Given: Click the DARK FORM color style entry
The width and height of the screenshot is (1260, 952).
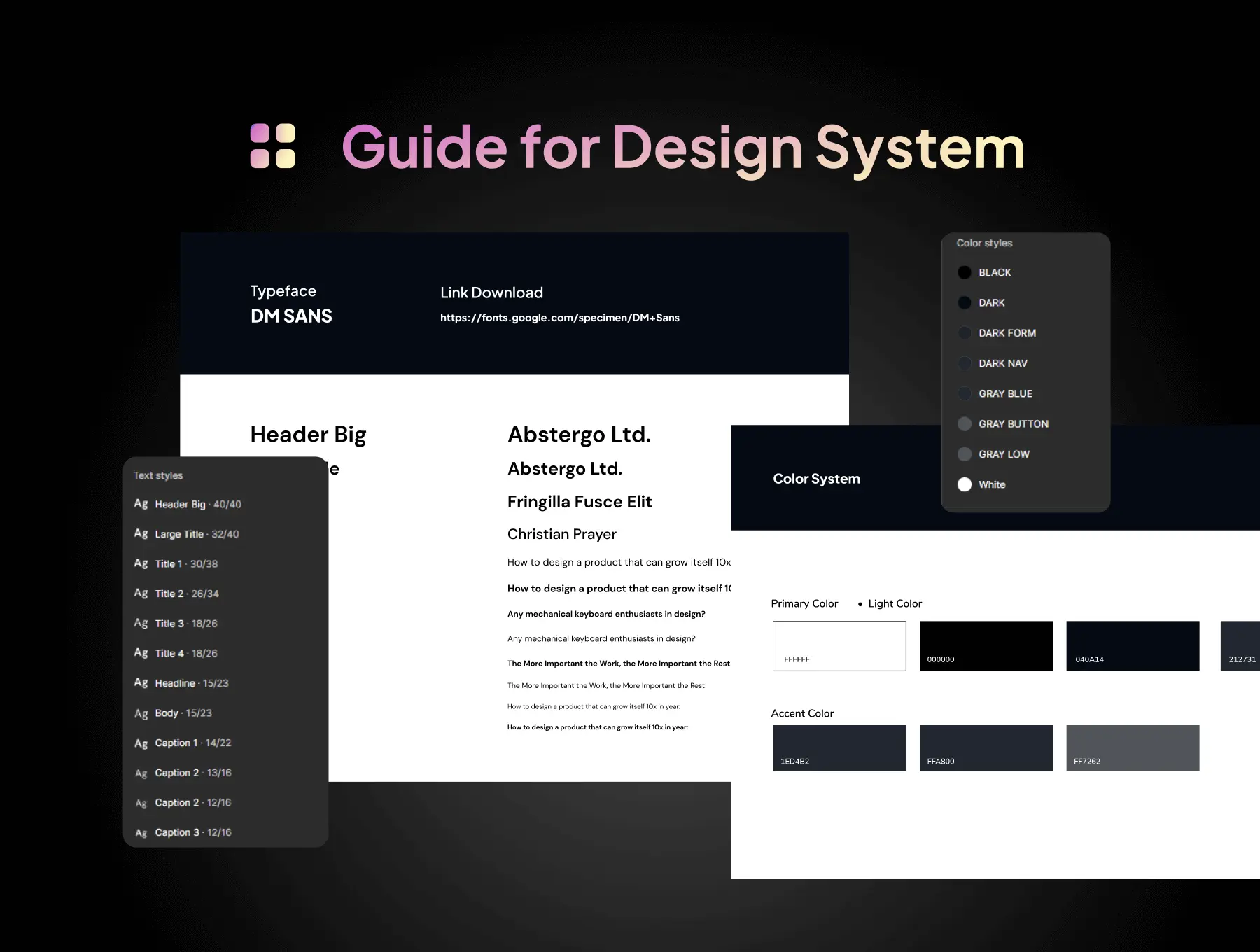Looking at the screenshot, I should point(1007,333).
